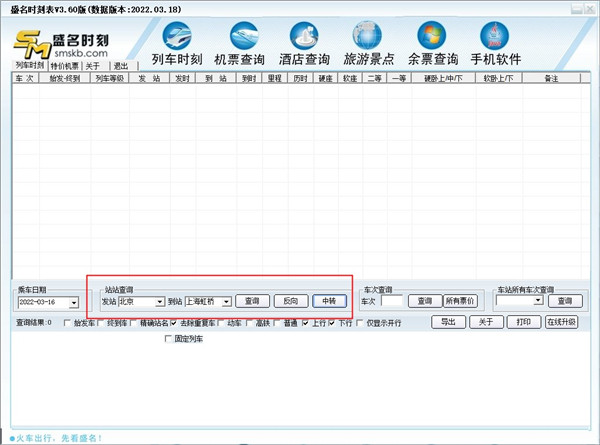Click 查询 in the 站站查询 group
600x445 pixels.
[x=252, y=301]
